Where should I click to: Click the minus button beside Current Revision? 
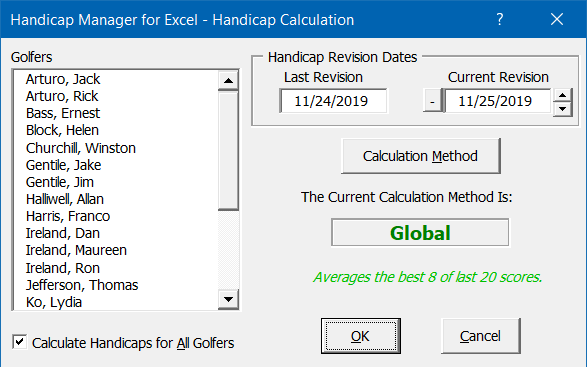pos(432,101)
